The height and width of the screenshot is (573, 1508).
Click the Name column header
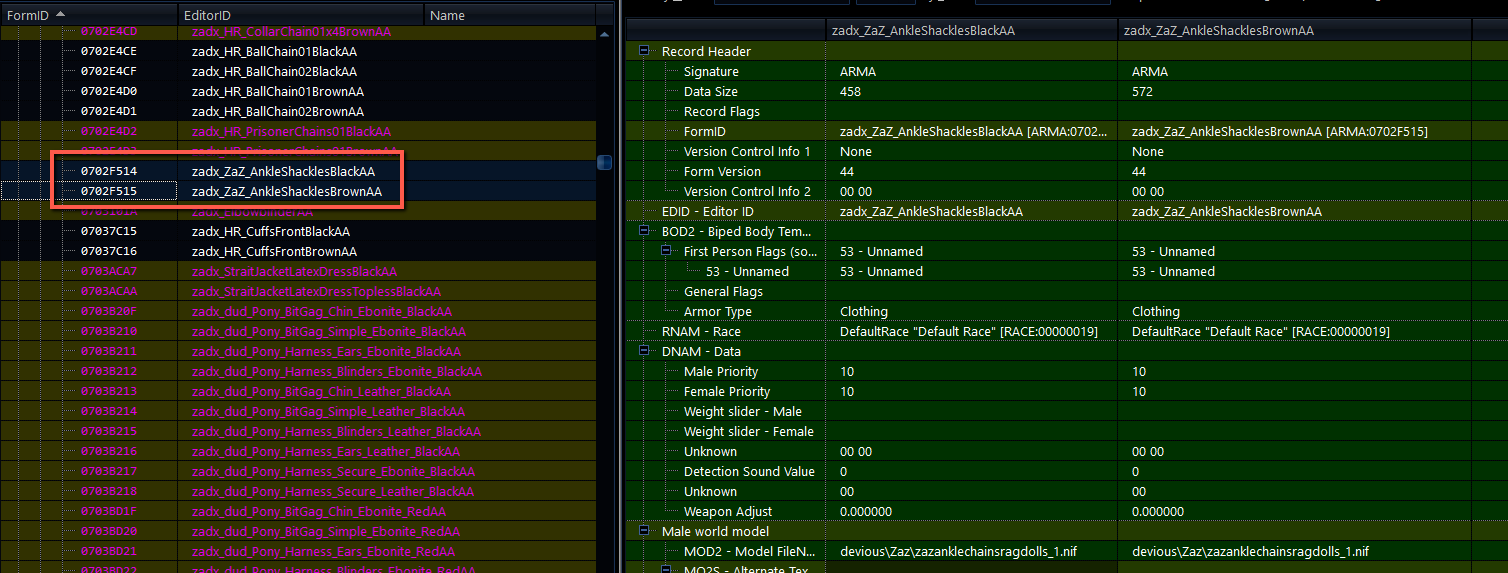(x=510, y=15)
